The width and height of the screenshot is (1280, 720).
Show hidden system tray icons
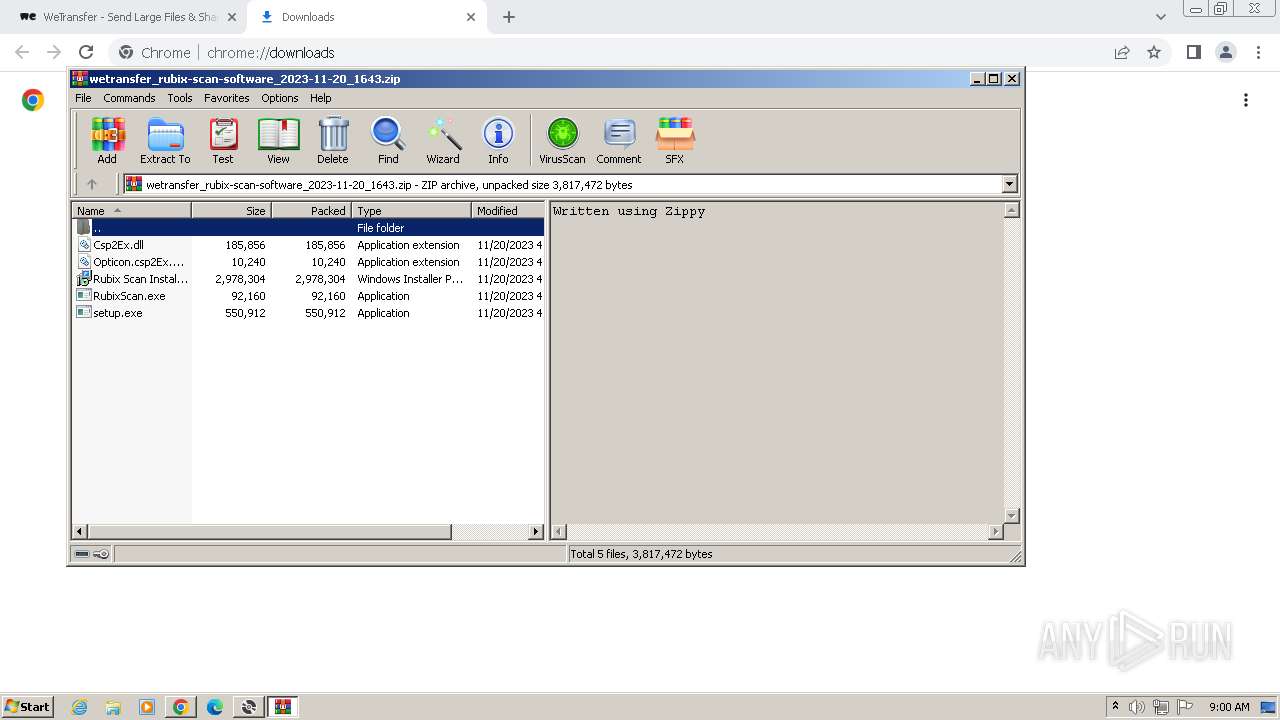point(1115,707)
